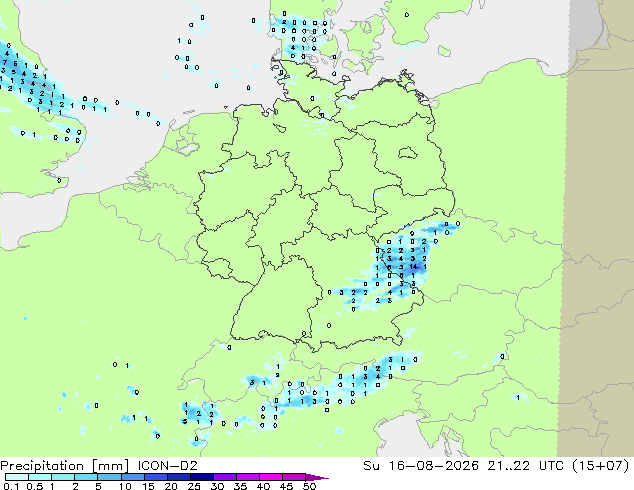
Task: Click the '[mm]' unit label
Action: (x=110, y=466)
